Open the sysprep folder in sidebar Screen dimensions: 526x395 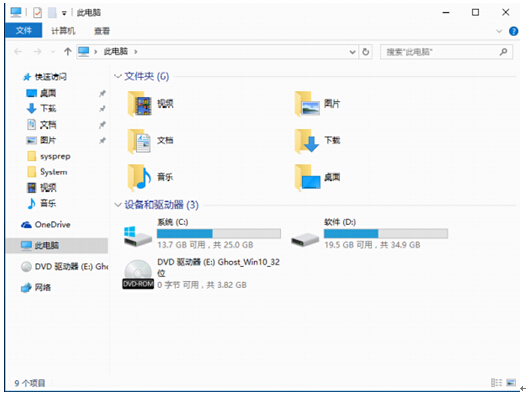[55, 156]
